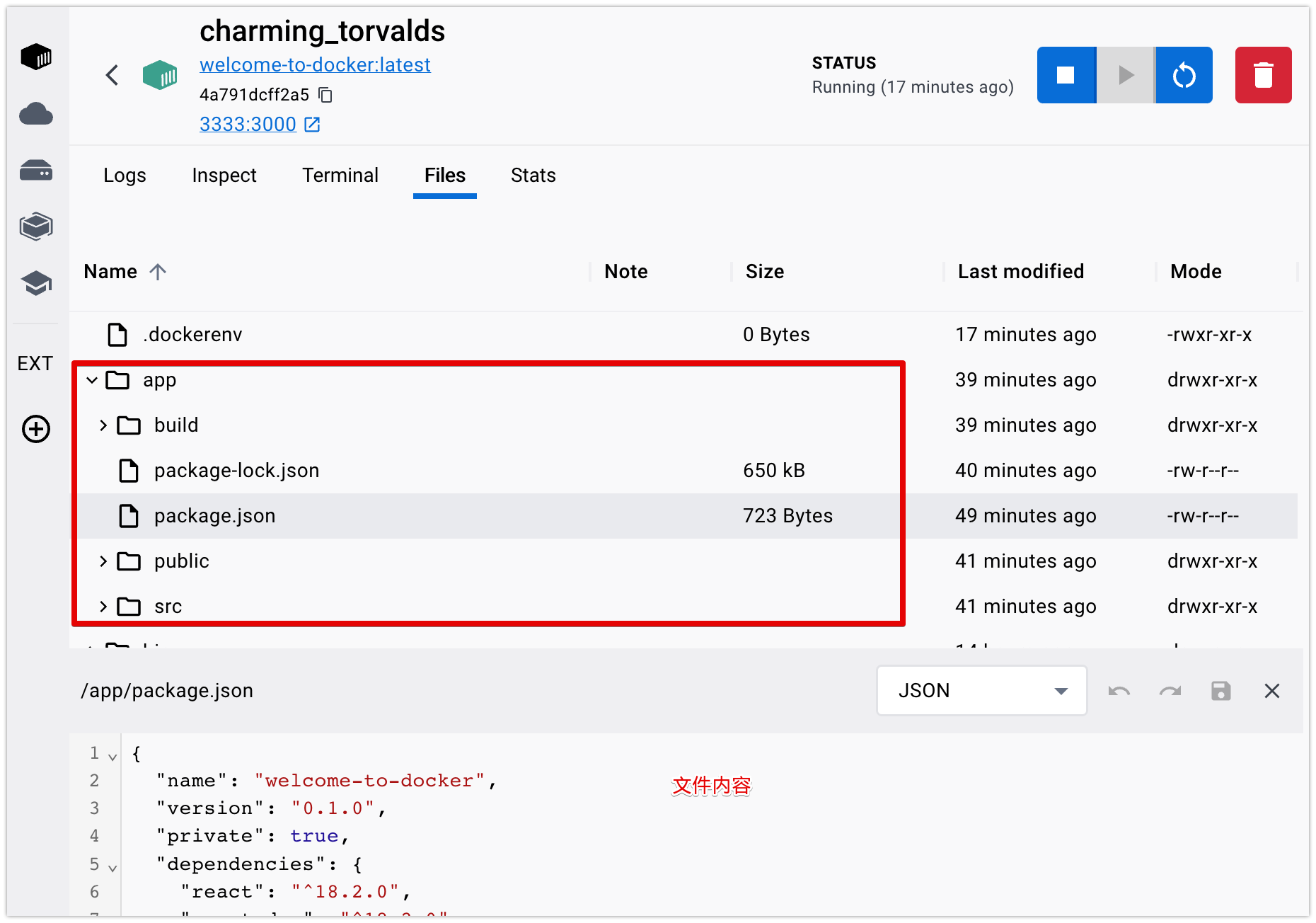Open the Images cloud icon in sidebar
This screenshot has width=1316, height=923.
pyautogui.click(x=36, y=113)
